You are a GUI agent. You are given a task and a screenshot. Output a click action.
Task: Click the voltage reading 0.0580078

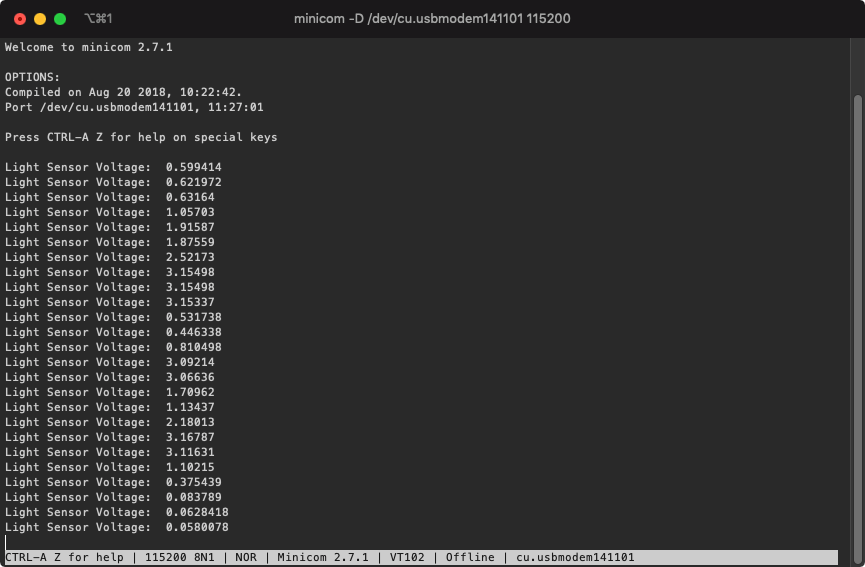pos(197,527)
